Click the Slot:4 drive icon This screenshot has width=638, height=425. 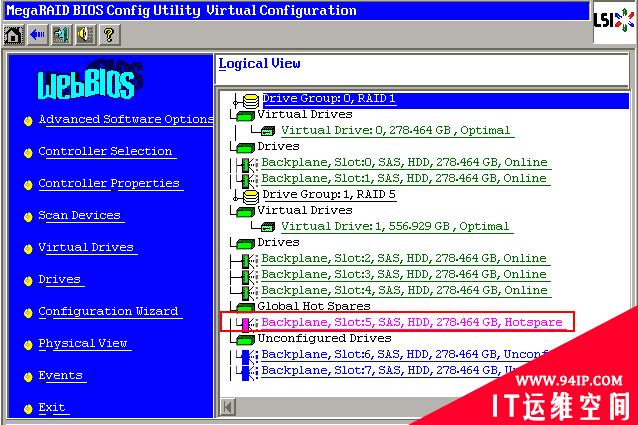pyautogui.click(x=248, y=292)
